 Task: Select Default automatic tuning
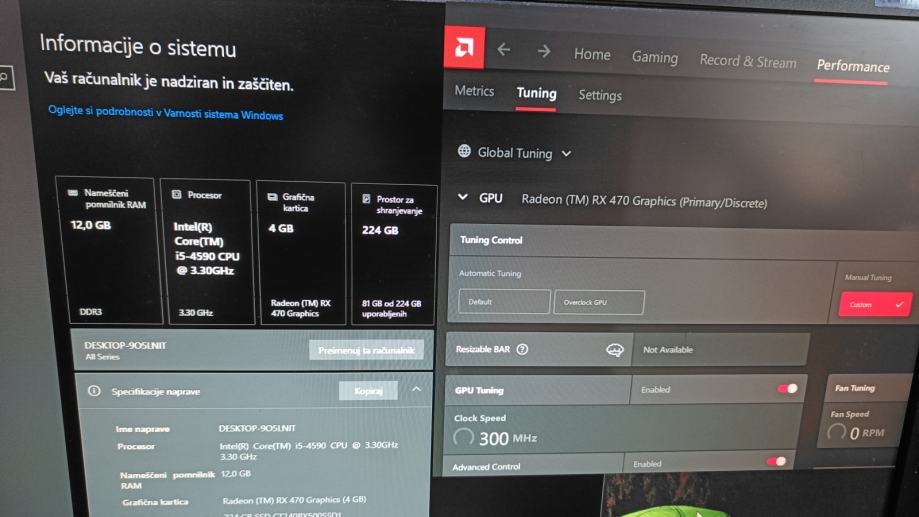(504, 302)
